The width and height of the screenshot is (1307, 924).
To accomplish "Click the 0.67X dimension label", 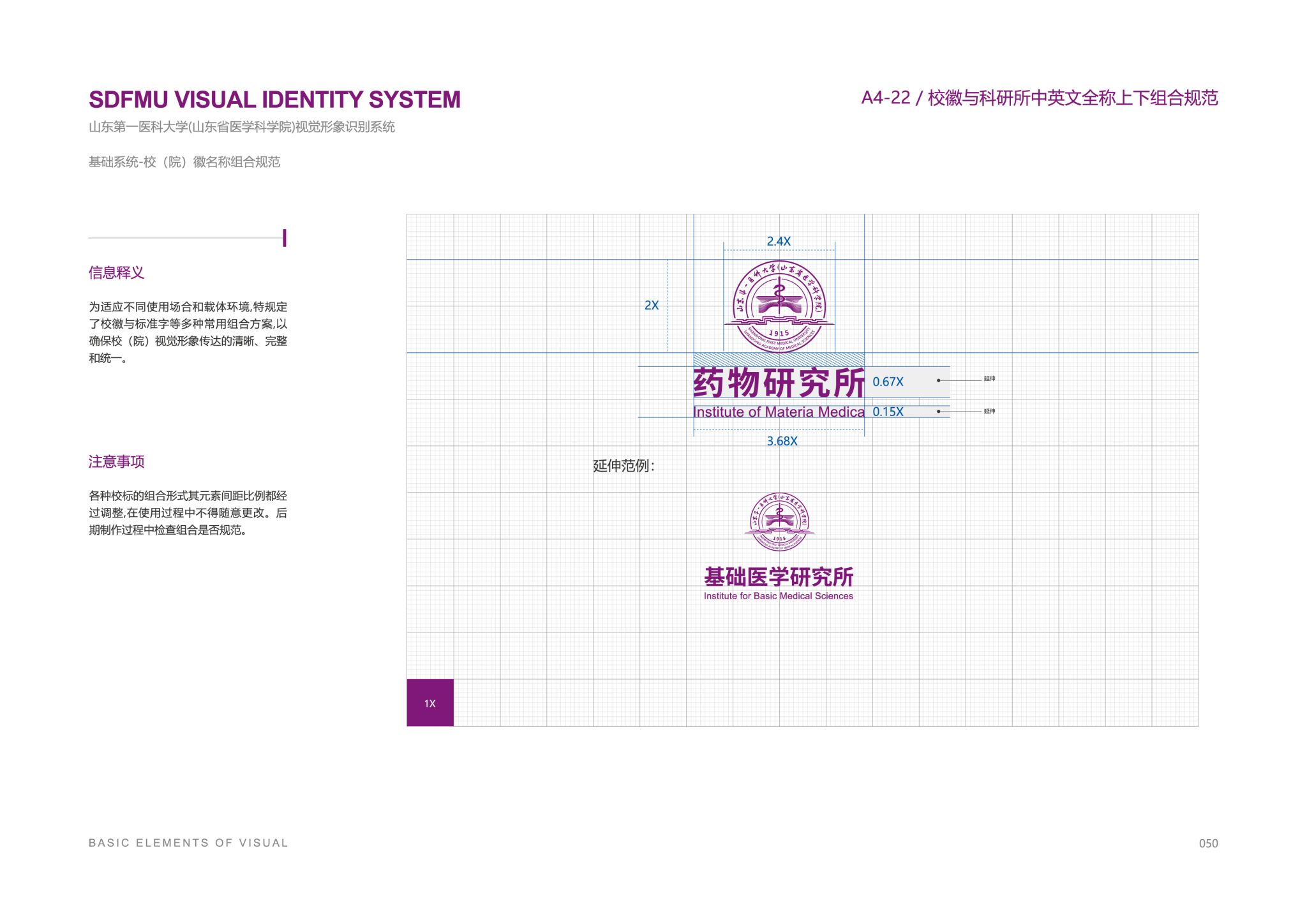I will pyautogui.click(x=888, y=382).
